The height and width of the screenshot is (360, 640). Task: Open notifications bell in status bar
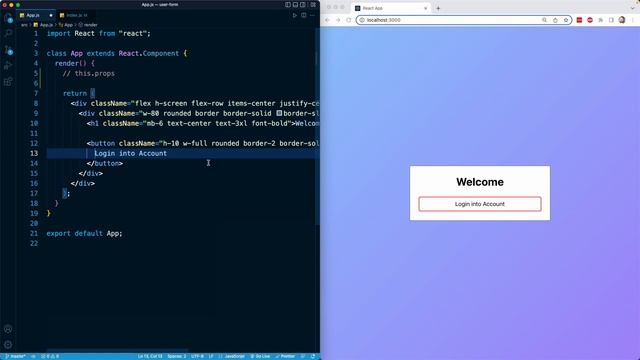pos(313,356)
